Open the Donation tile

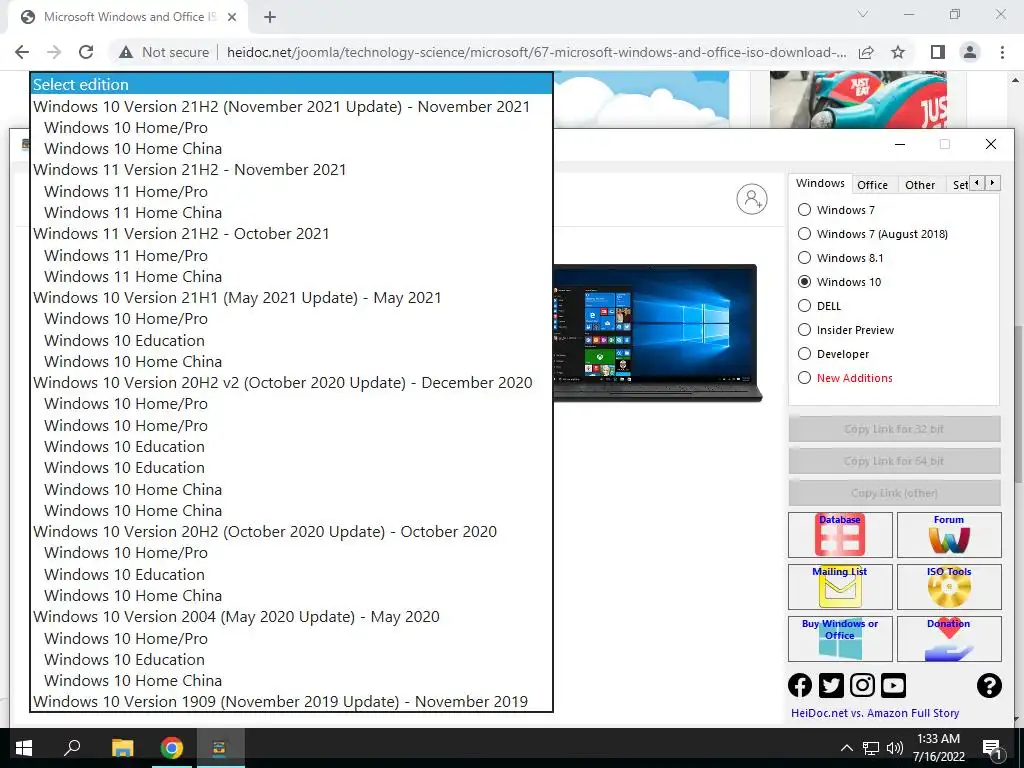click(949, 639)
